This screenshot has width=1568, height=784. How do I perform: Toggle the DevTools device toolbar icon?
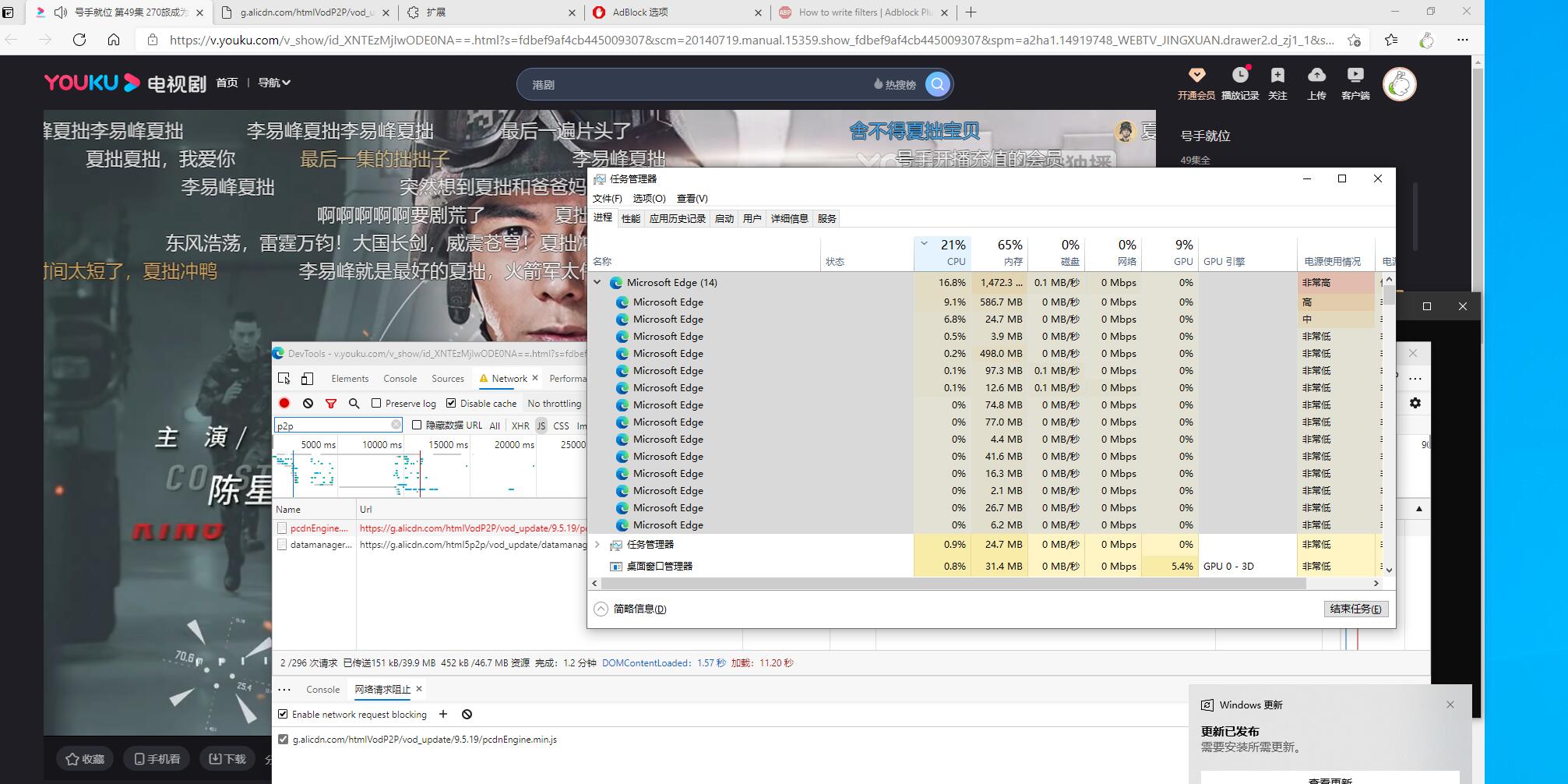tap(308, 379)
